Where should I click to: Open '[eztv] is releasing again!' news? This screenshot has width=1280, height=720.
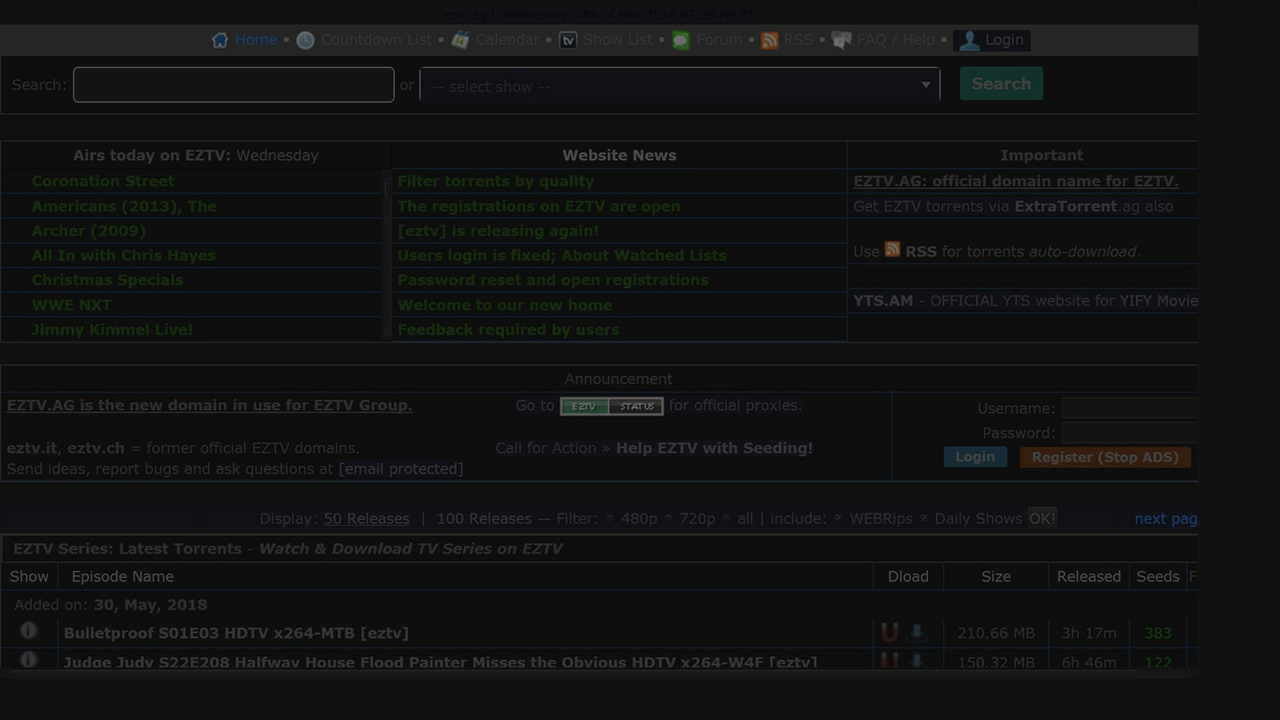498,231
